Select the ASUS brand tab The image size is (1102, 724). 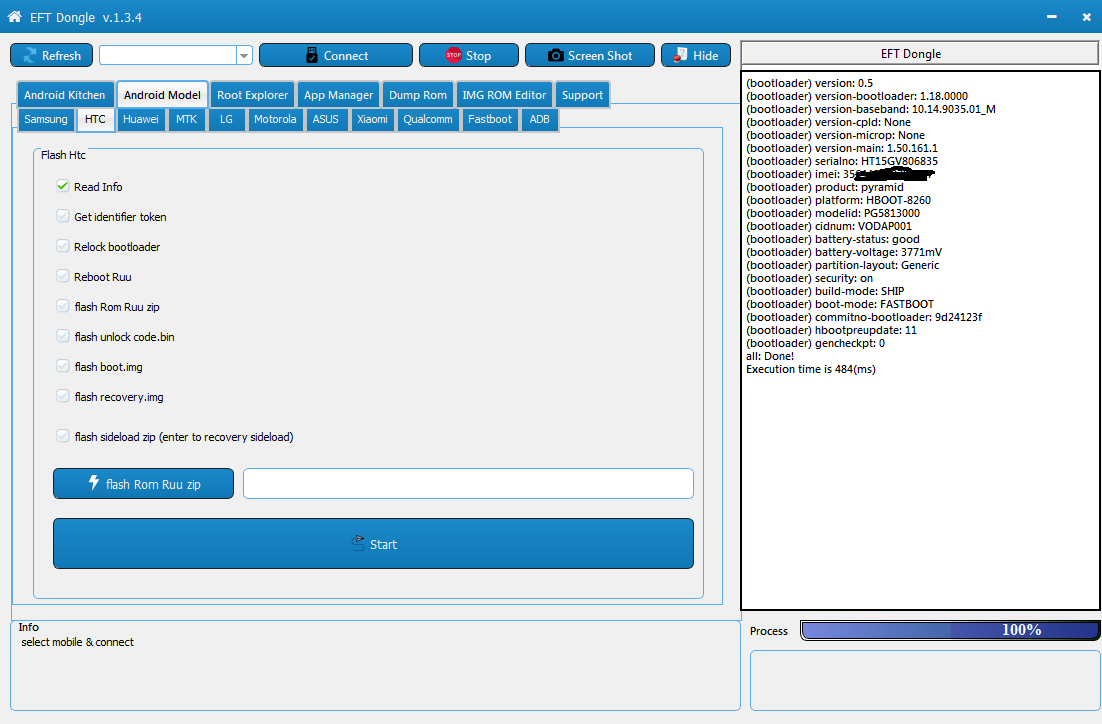[325, 119]
